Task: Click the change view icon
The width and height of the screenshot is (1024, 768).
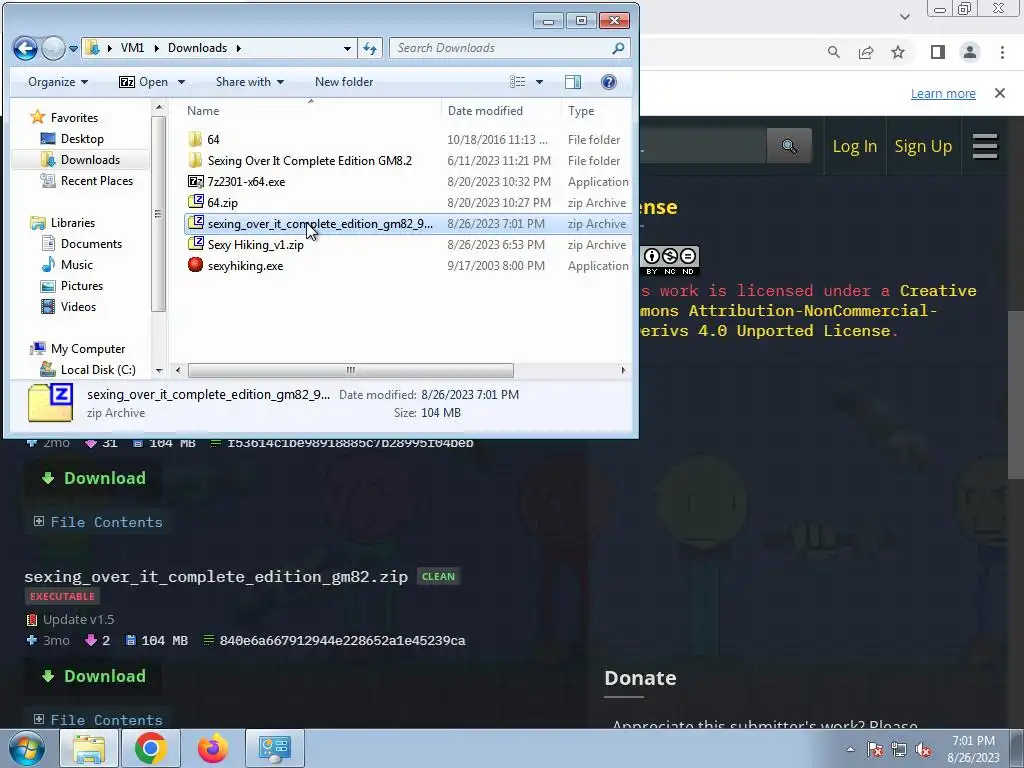Action: 518,82
